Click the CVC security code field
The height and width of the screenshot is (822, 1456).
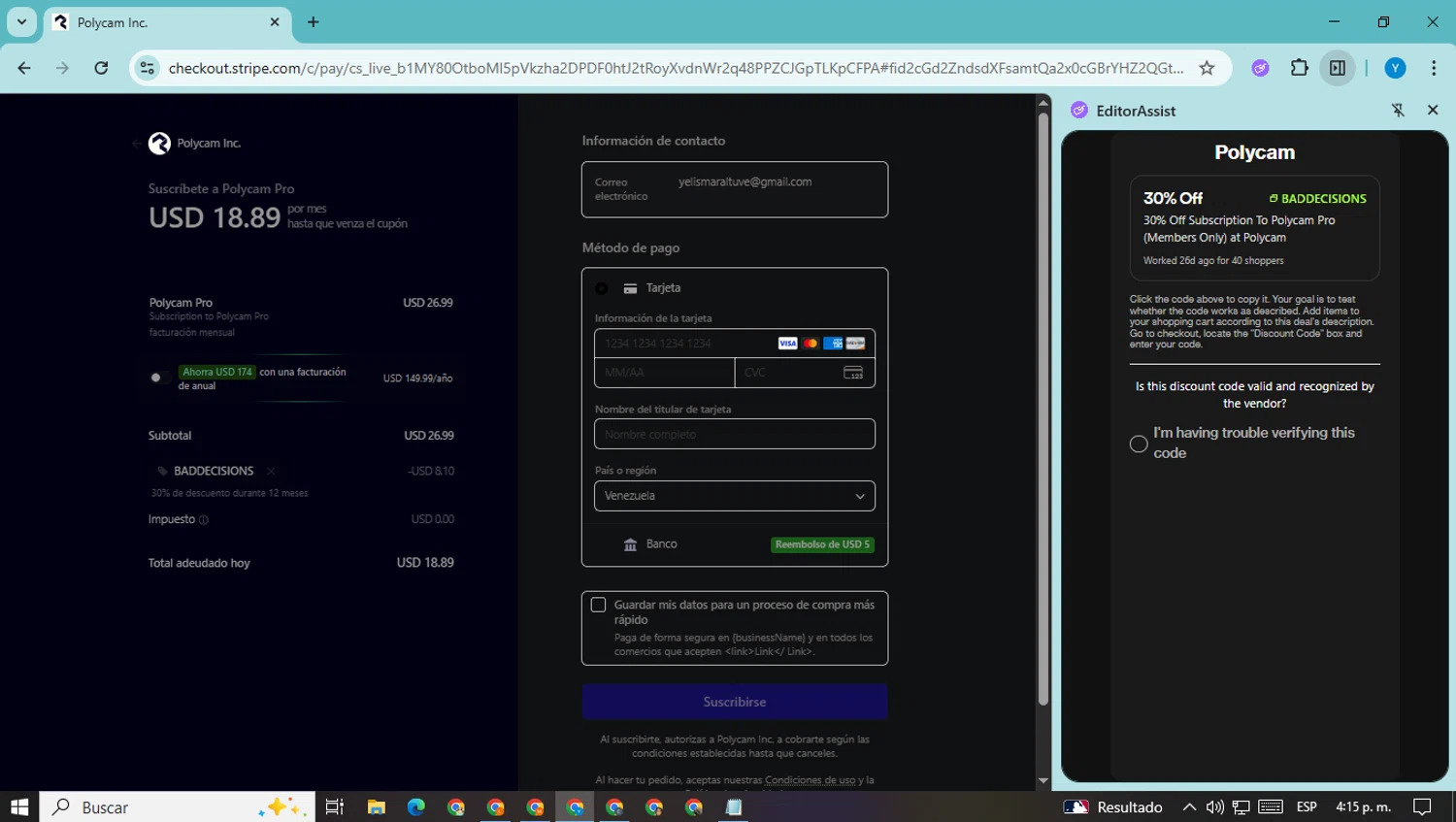pyautogui.click(x=805, y=373)
